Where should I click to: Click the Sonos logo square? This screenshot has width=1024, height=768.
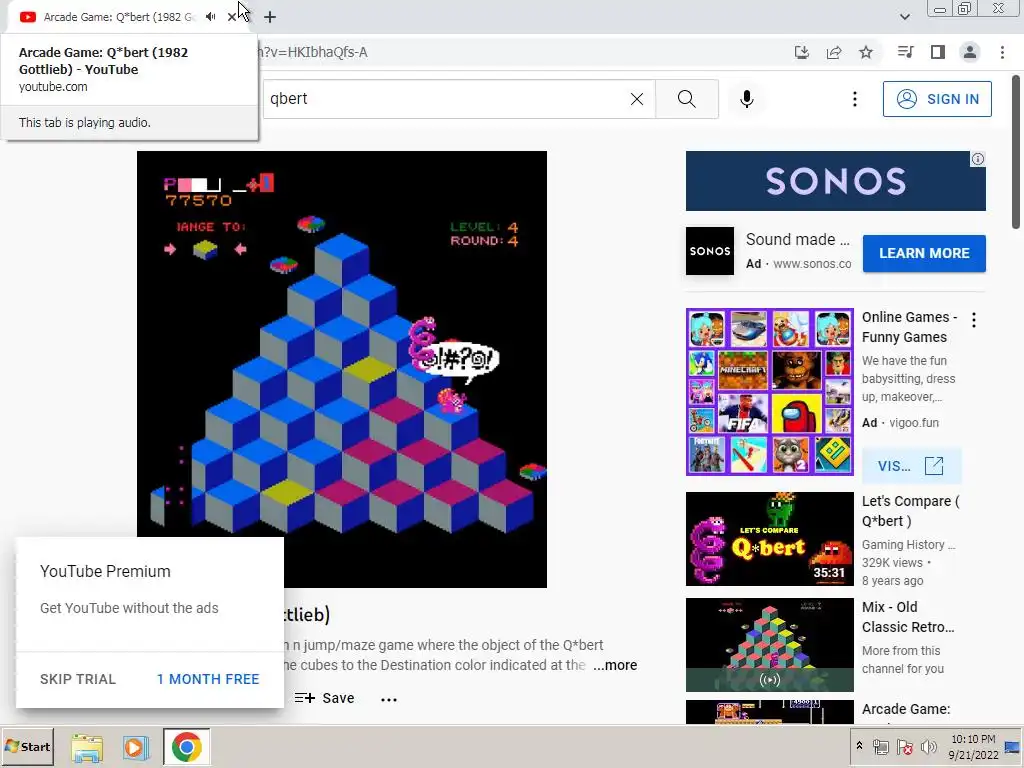point(710,251)
